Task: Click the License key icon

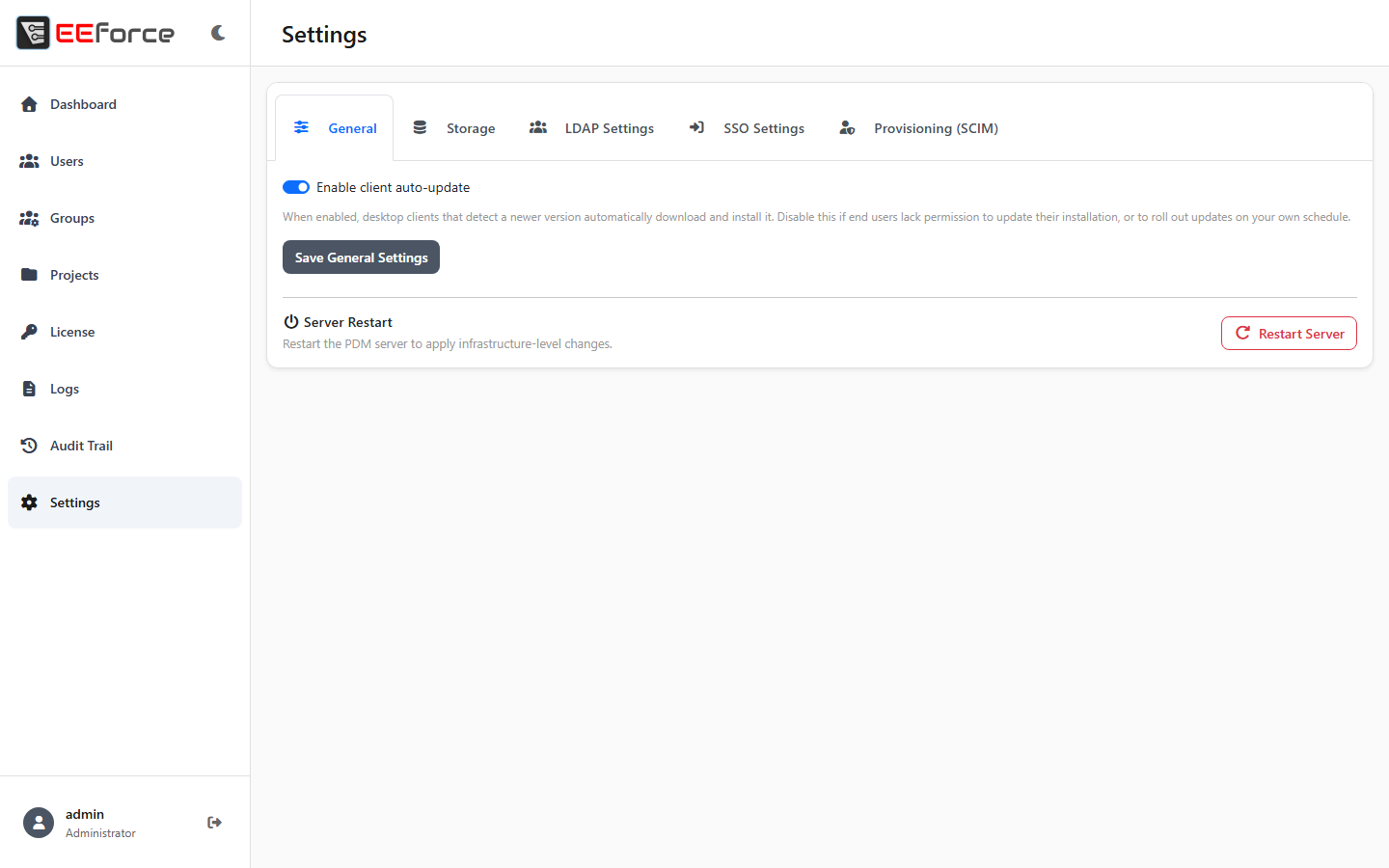Action: coord(29,332)
